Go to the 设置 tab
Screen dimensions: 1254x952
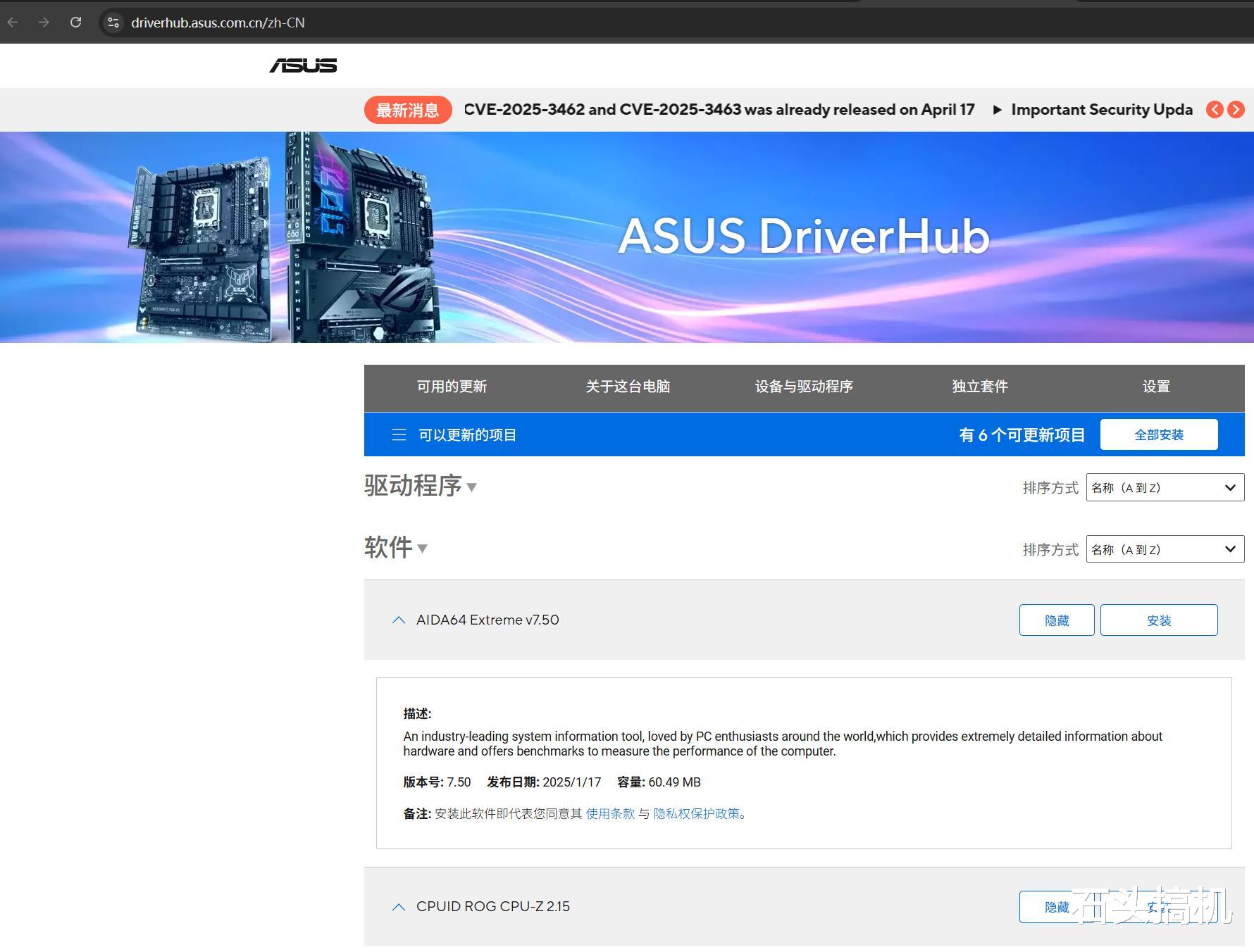click(x=1156, y=387)
